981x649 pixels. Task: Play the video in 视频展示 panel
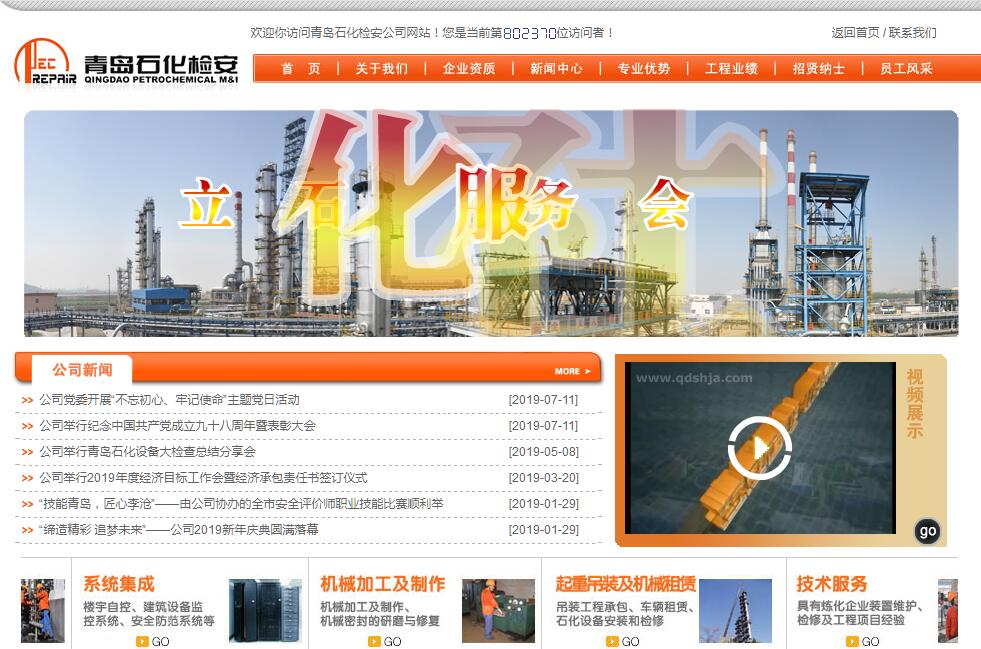tap(760, 447)
